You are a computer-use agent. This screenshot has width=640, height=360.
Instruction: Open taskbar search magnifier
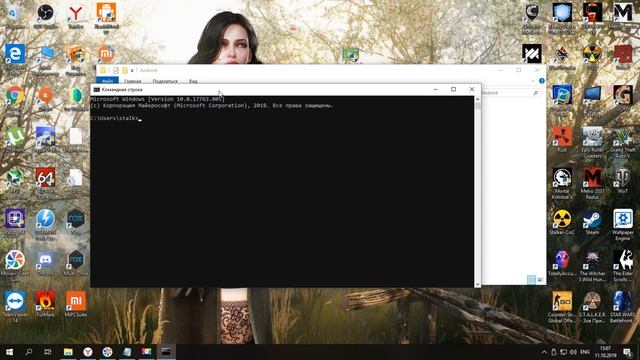29,352
